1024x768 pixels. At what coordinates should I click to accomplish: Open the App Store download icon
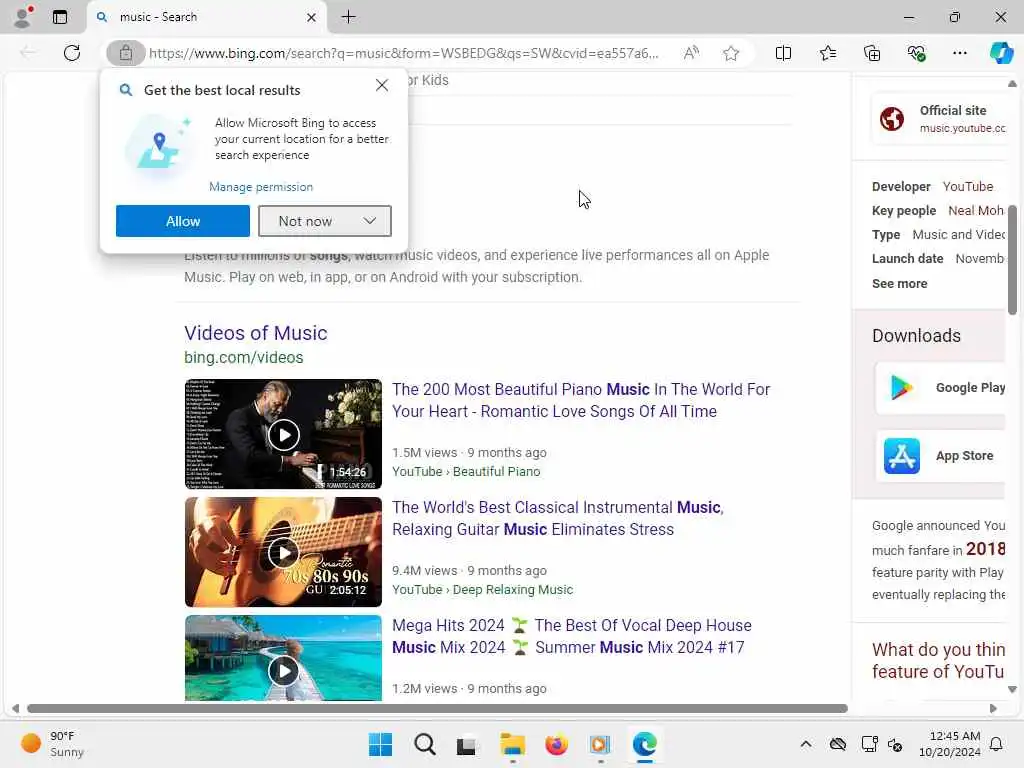pos(902,456)
